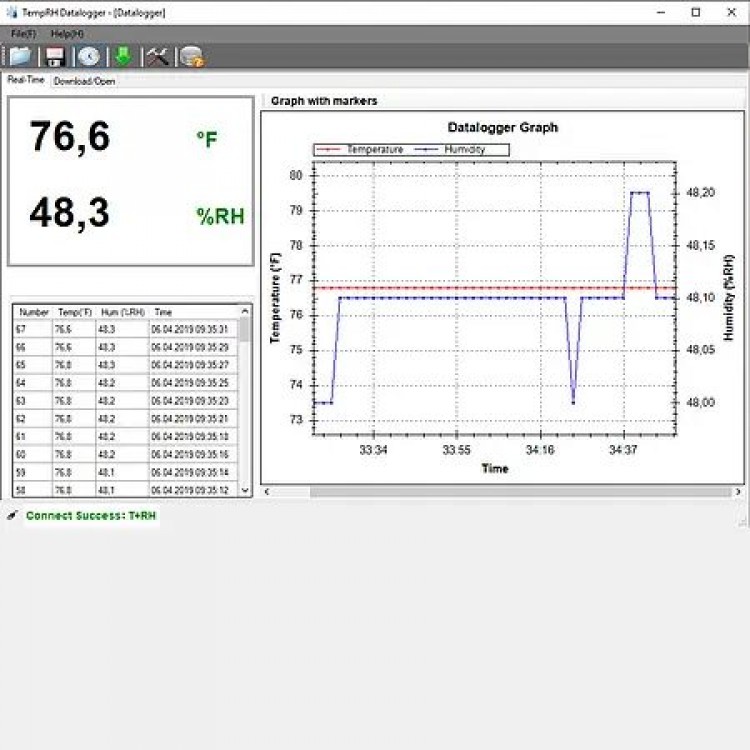Save data with the floppy disk icon

coord(55,56)
